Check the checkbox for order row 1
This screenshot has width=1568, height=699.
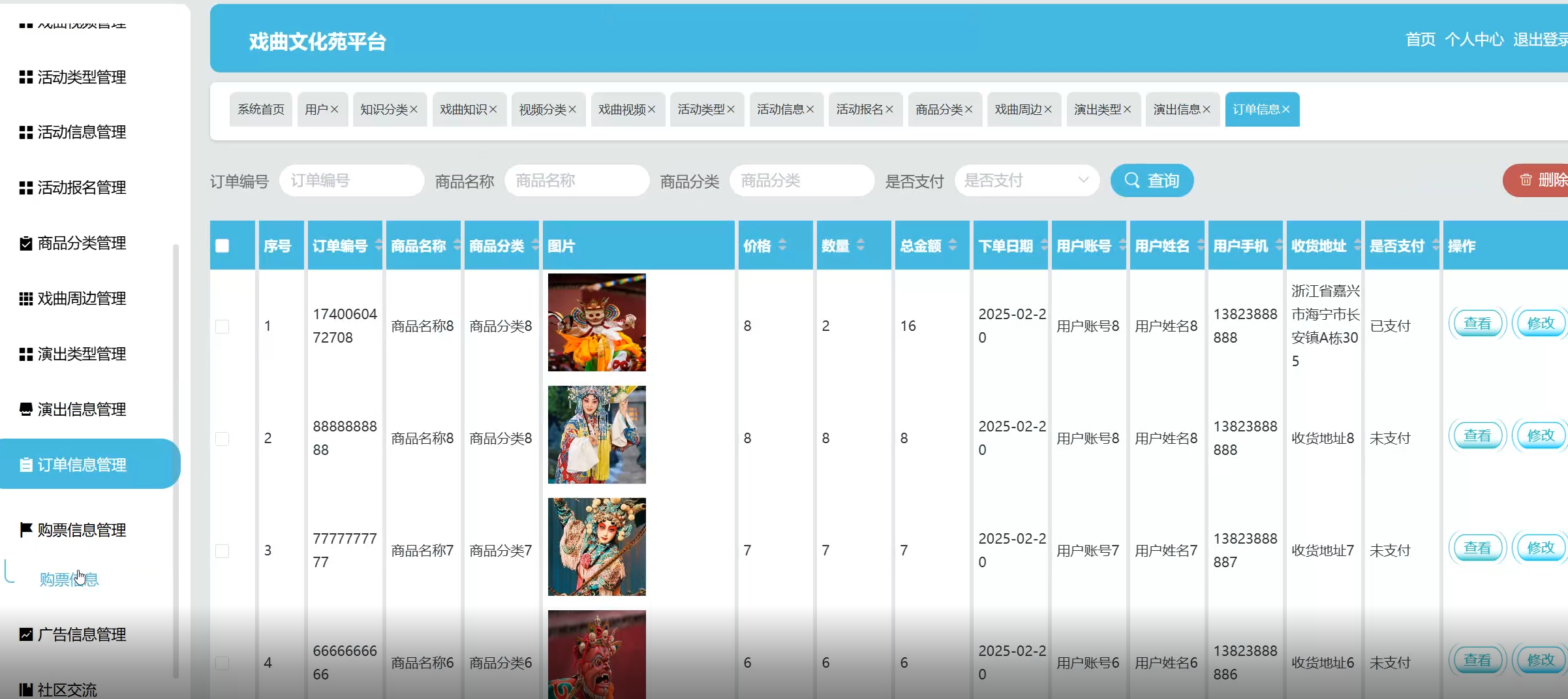pyautogui.click(x=223, y=326)
